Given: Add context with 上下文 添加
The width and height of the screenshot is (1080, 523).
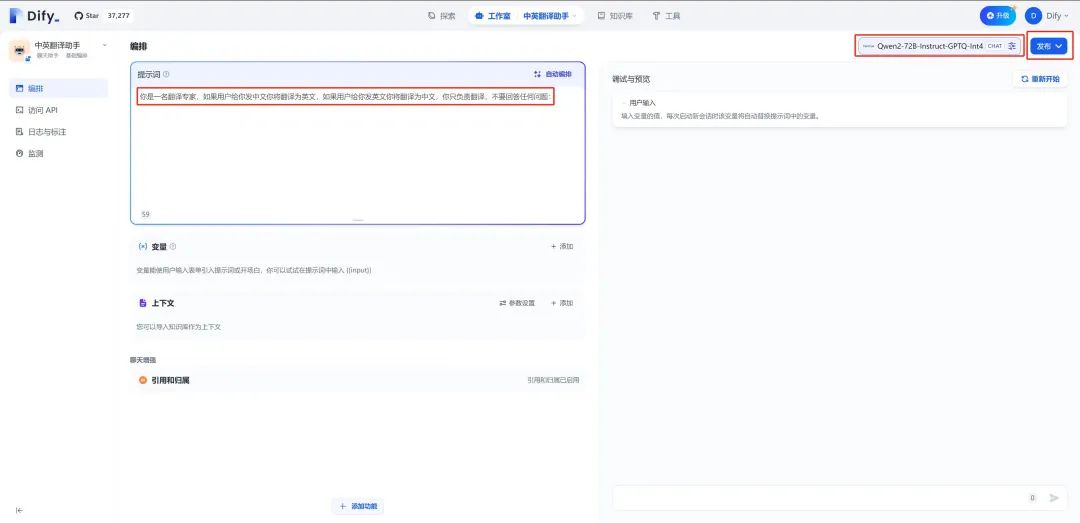Looking at the screenshot, I should click(x=562, y=303).
